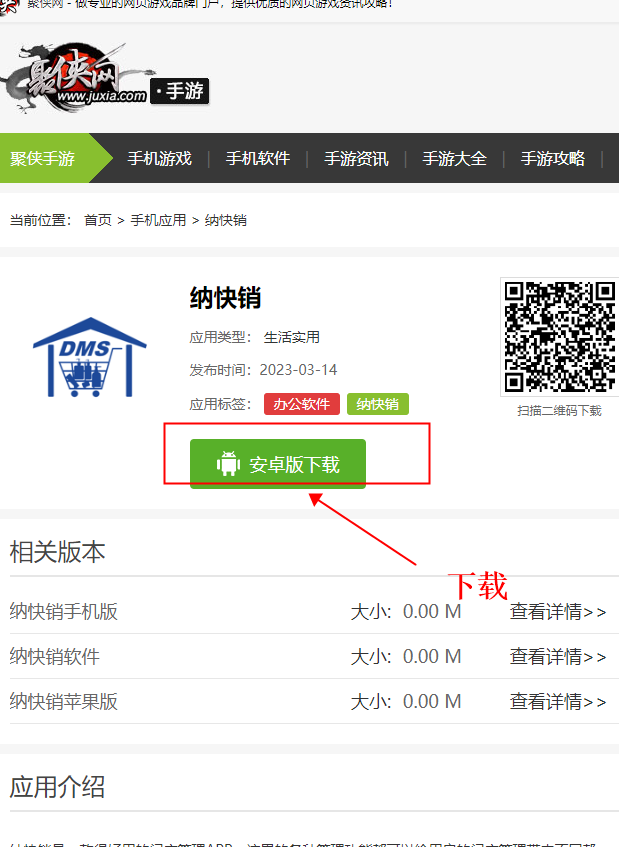This screenshot has width=619, height=847.
Task: View 查看详情 for 纳快销苹果版
Action: pyautogui.click(x=558, y=701)
